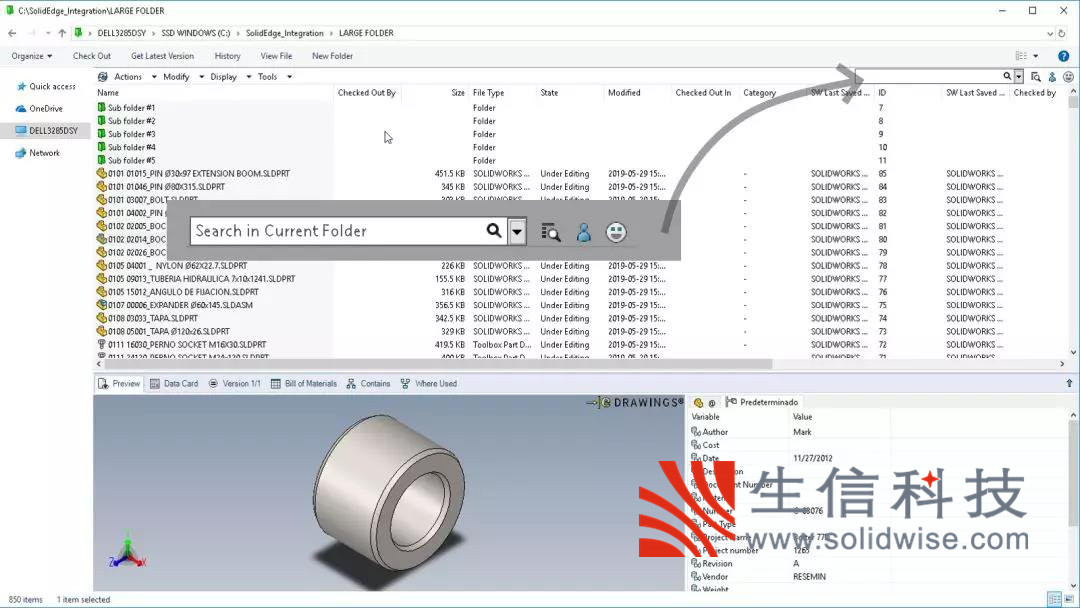Click the part icon of 0101 01015_PIN EXTENSION BOOM
Image resolution: width=1080 pixels, height=608 pixels.
coord(101,174)
